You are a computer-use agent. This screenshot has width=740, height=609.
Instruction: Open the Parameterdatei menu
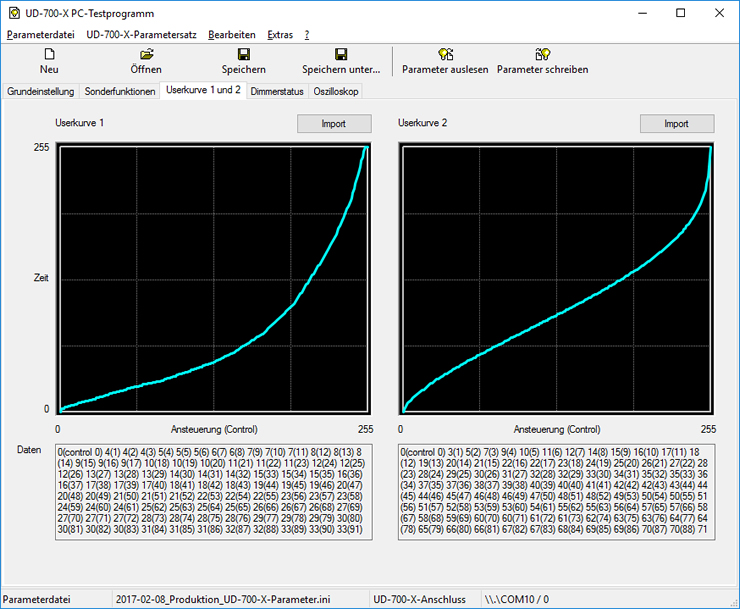point(40,34)
